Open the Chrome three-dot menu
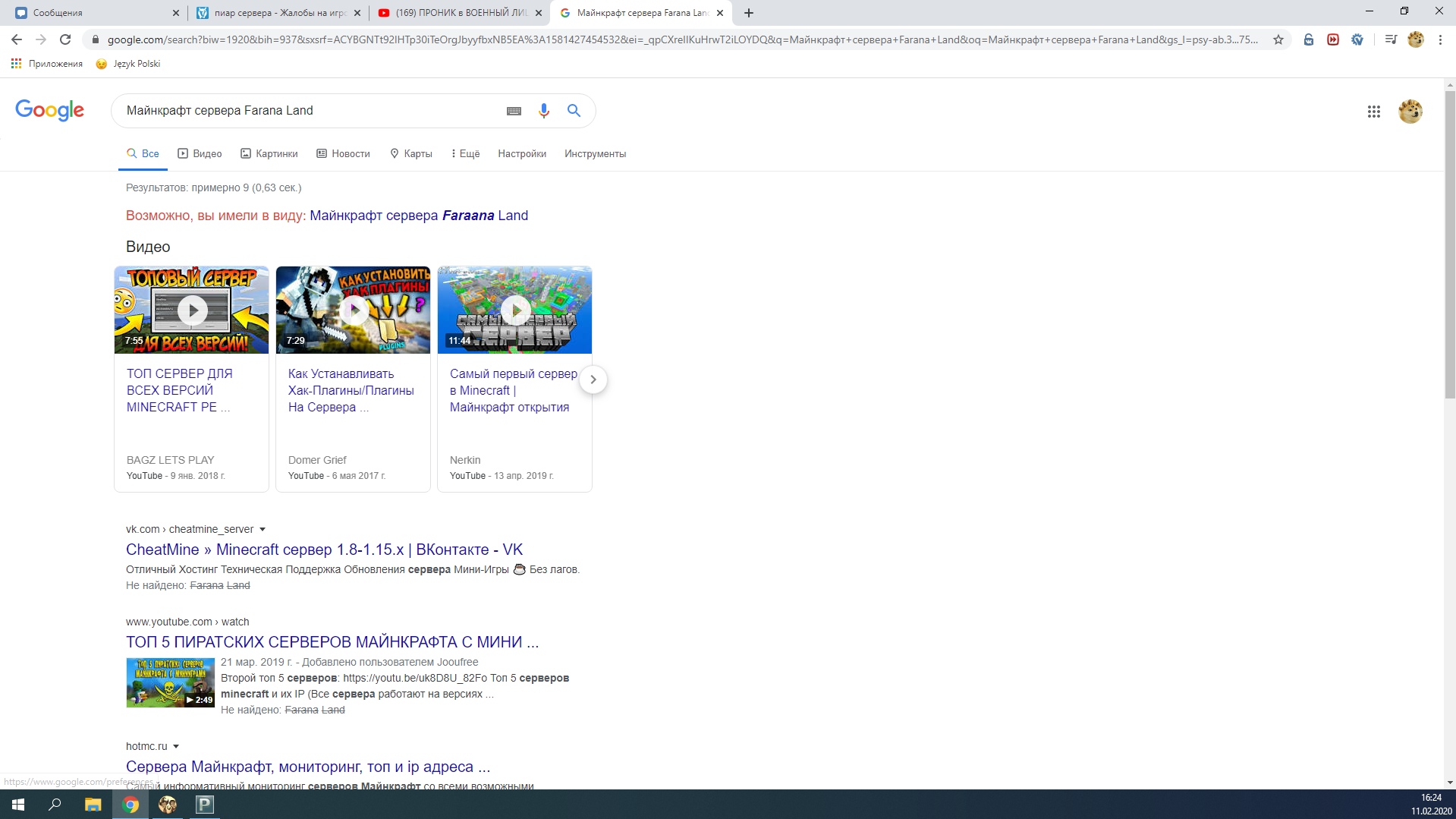Screen dimensions: 1456x819 pyautogui.click(x=1440, y=39)
